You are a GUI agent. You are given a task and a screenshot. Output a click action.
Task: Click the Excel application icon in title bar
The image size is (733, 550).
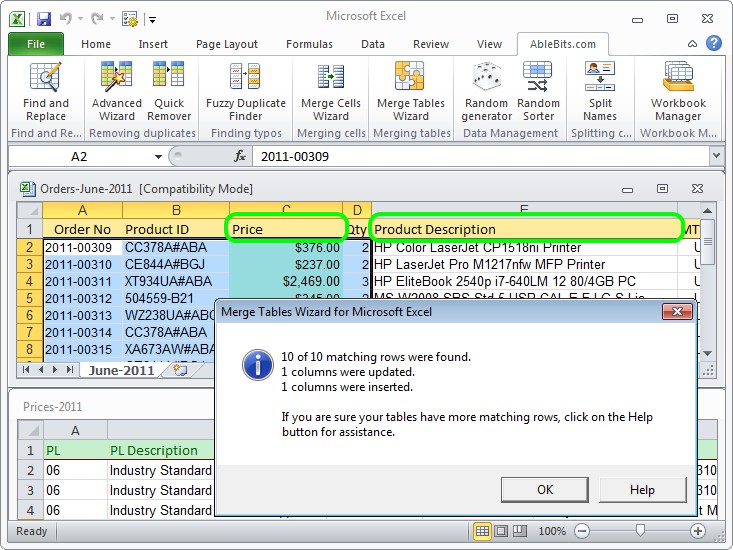point(17,19)
